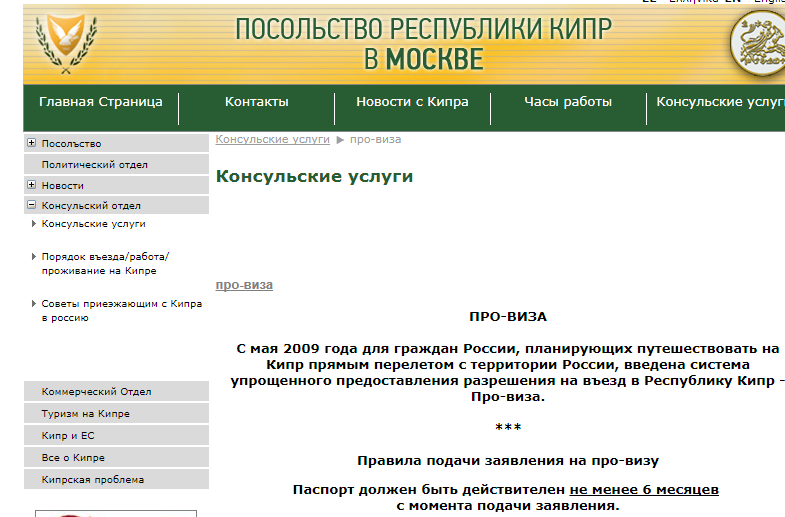This screenshot has height=517, width=785.
Task: Open Политический отдел in the sidebar
Action: pyautogui.click(x=116, y=165)
